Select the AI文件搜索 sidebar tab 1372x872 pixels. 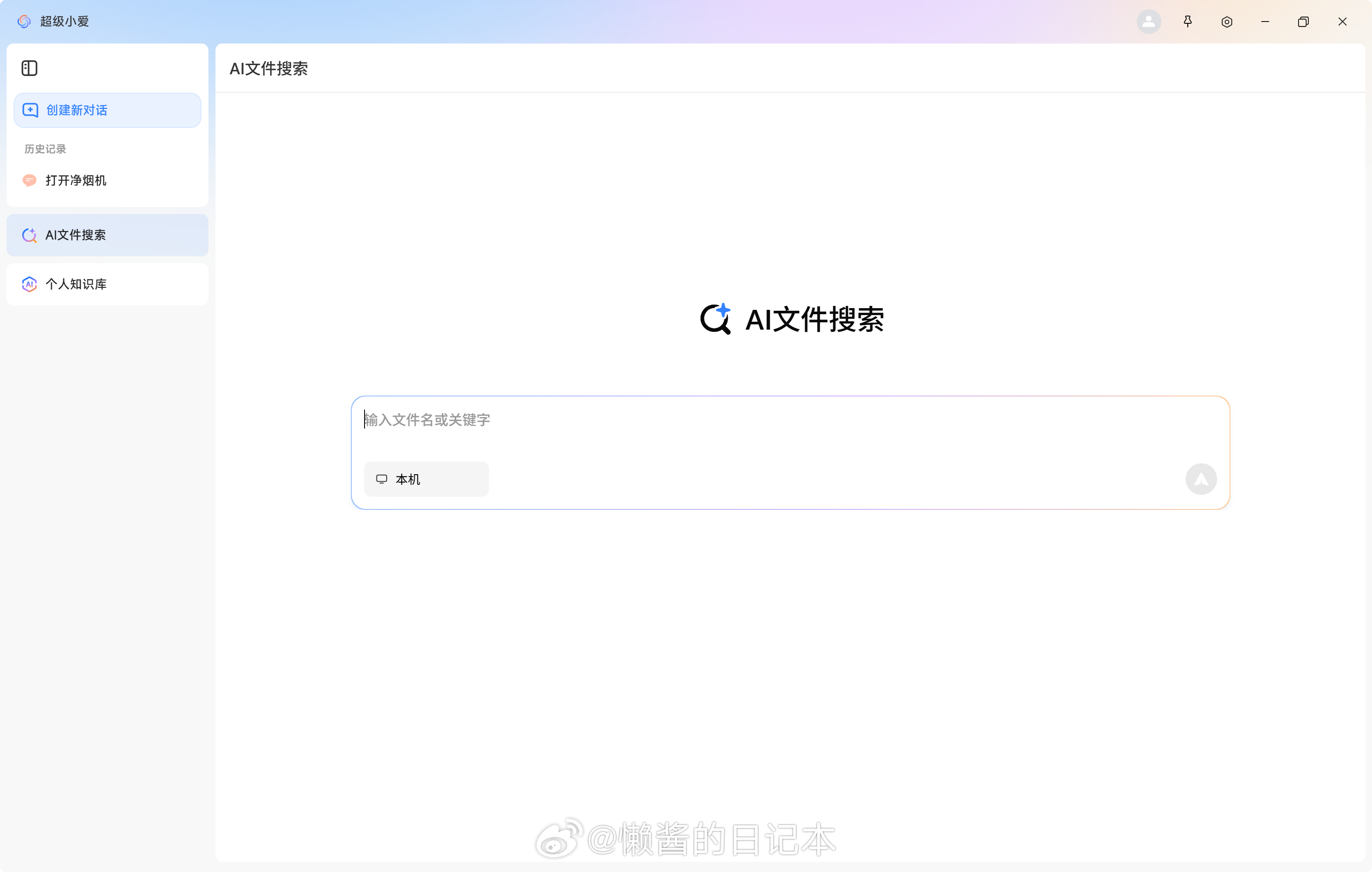click(107, 235)
